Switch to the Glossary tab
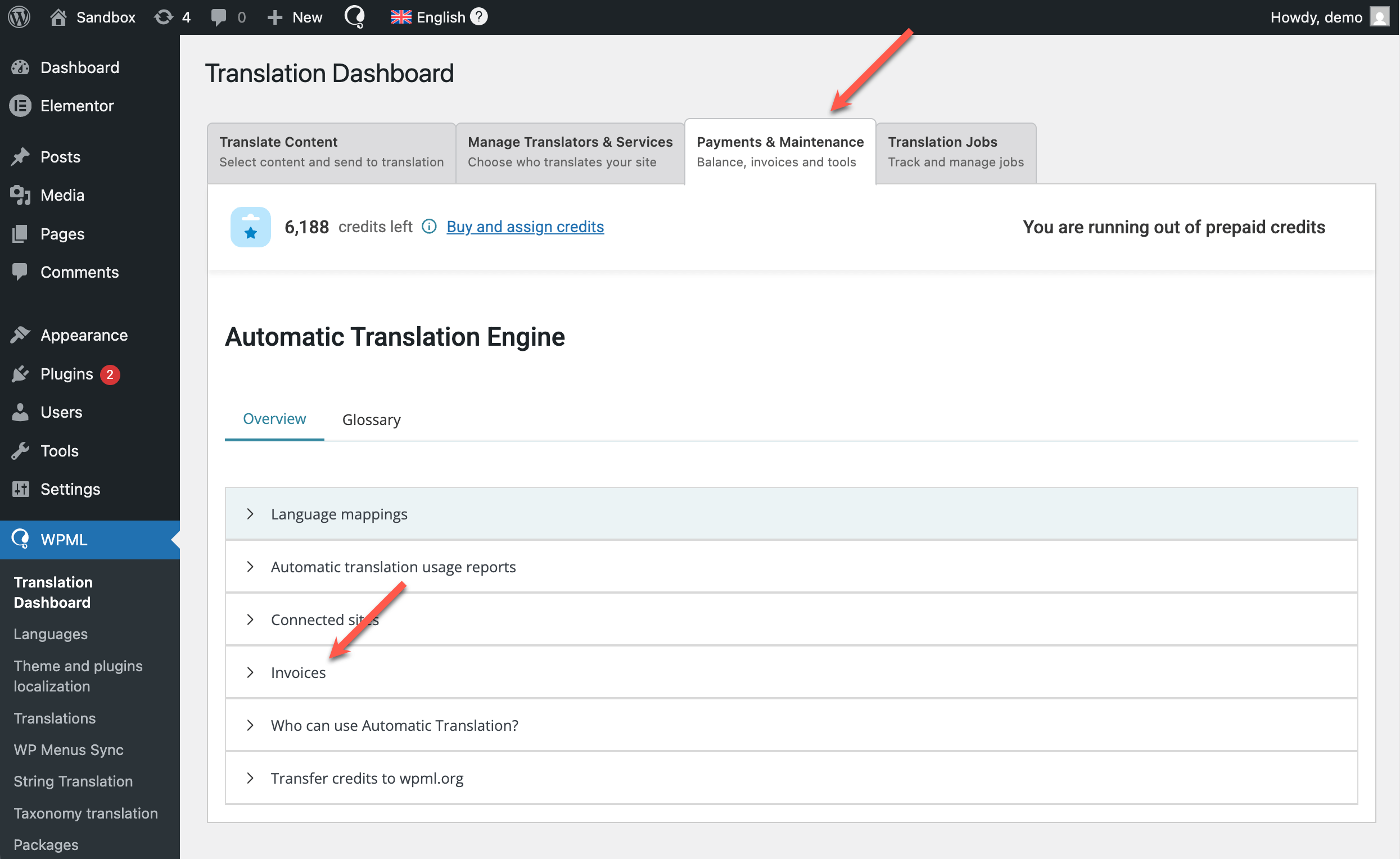1400x859 pixels. 371,420
